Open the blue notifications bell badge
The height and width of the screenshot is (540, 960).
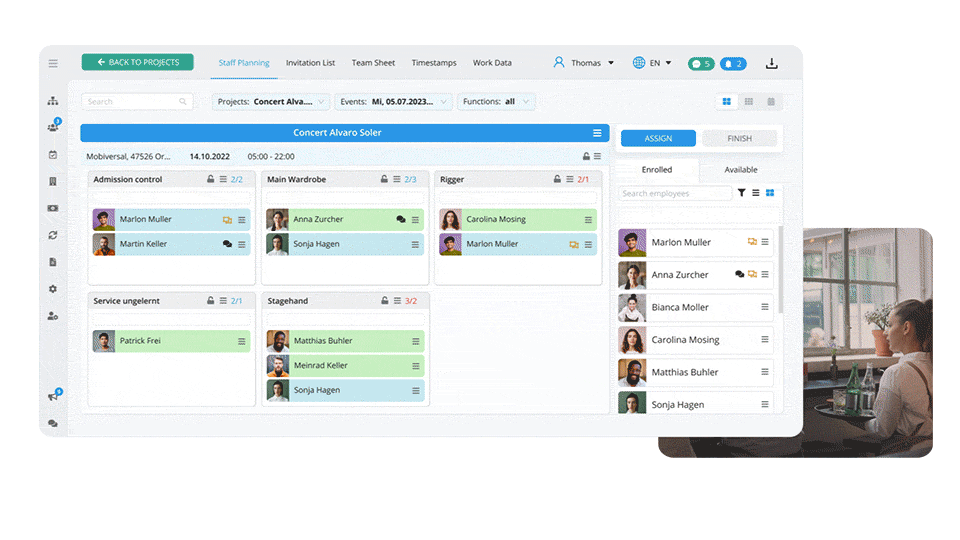(x=733, y=63)
